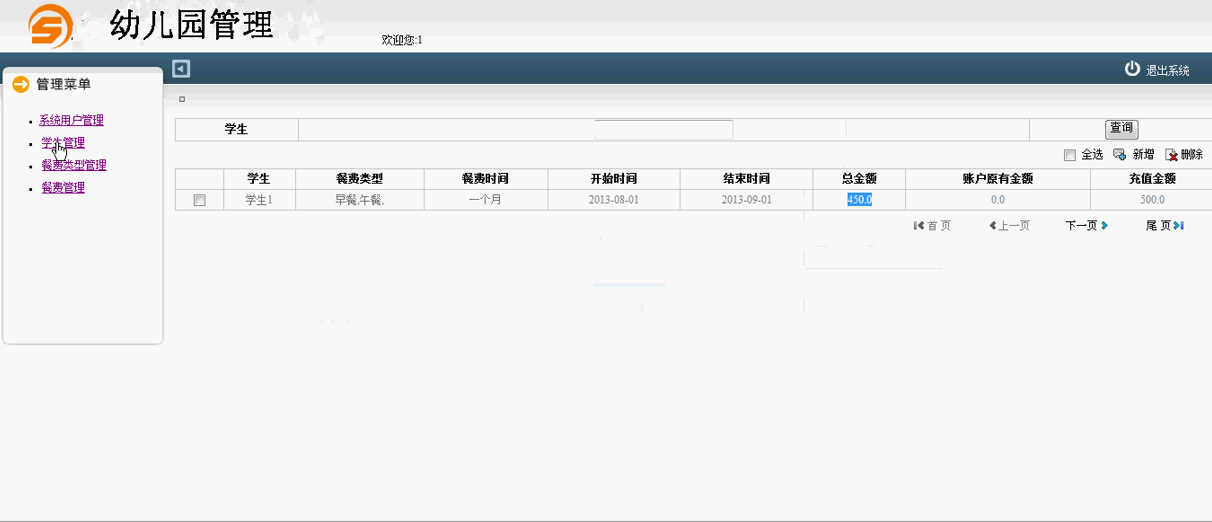Collapse the sidebar with the arrow icon

pyautogui.click(x=181, y=69)
